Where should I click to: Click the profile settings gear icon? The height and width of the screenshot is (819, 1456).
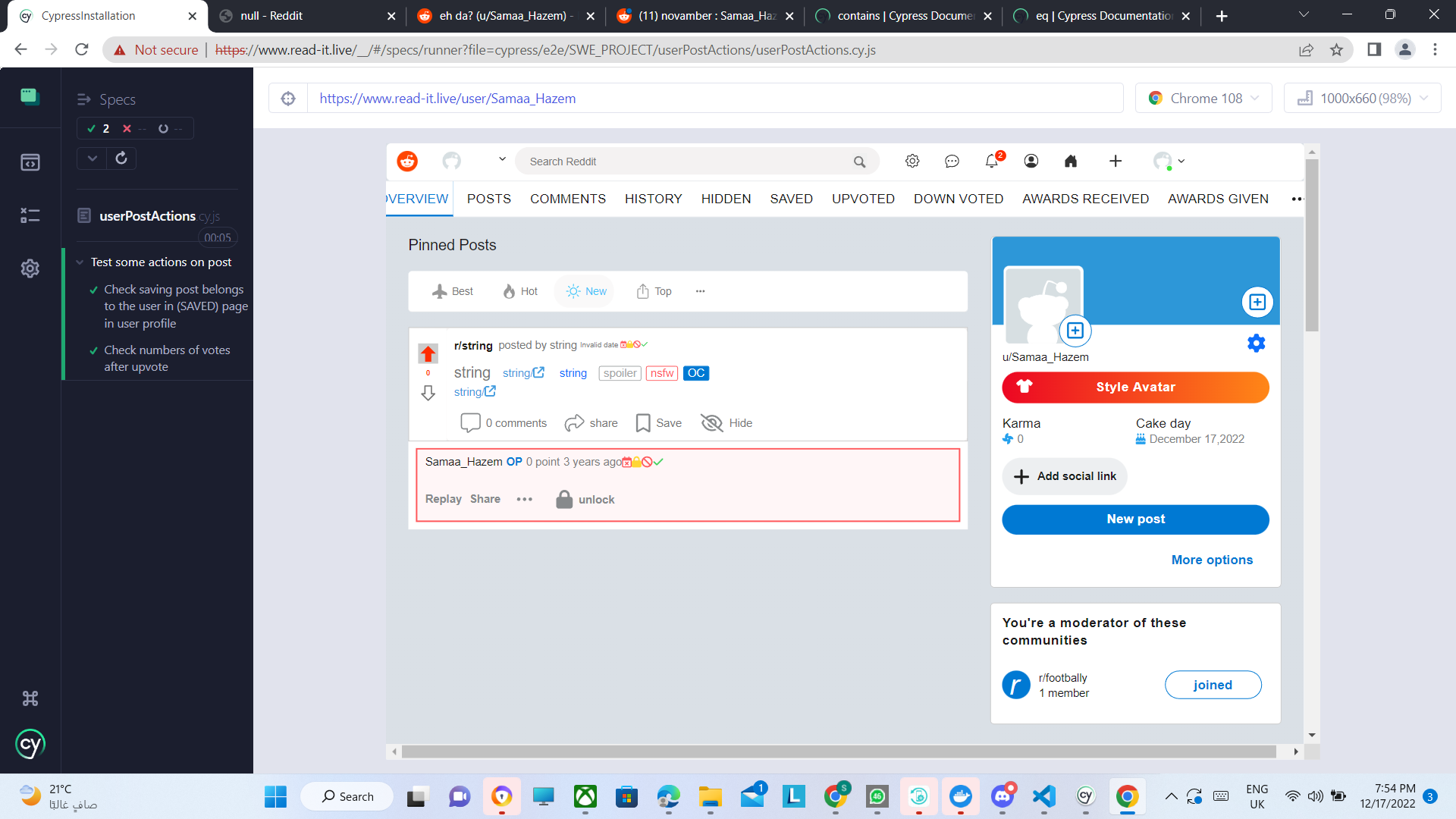[1256, 344]
